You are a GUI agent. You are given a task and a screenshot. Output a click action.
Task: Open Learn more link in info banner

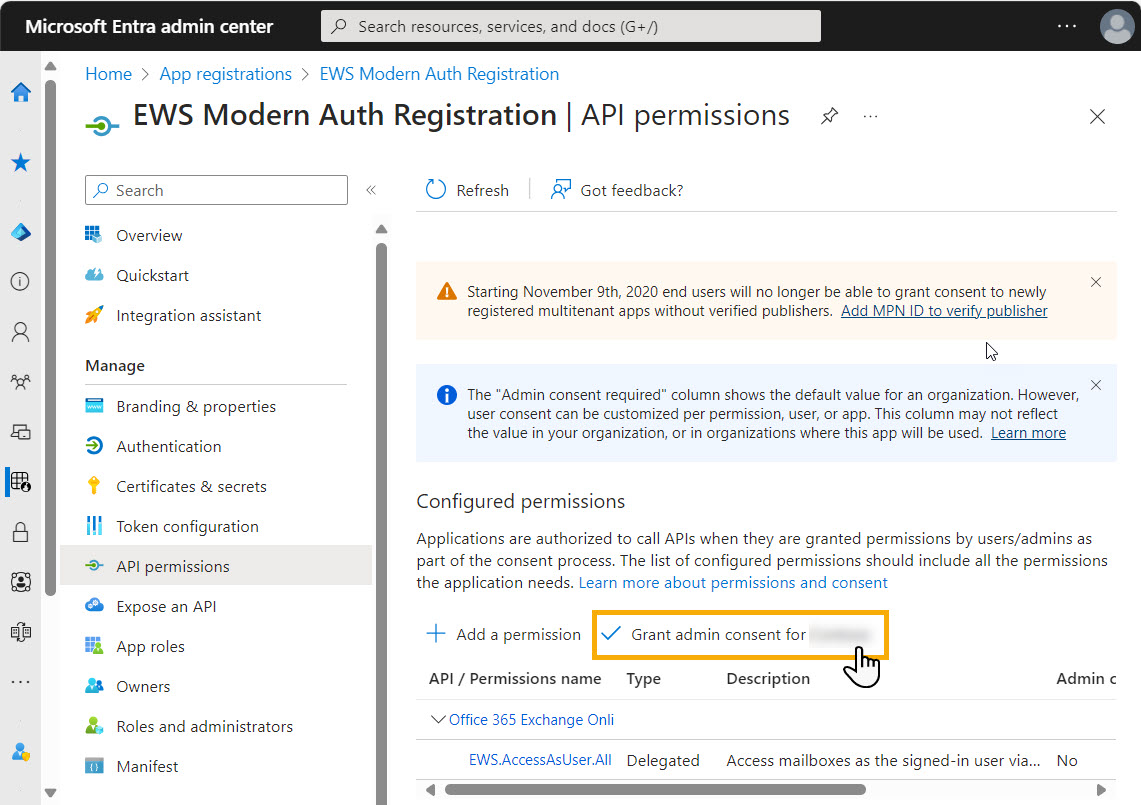pos(1028,433)
